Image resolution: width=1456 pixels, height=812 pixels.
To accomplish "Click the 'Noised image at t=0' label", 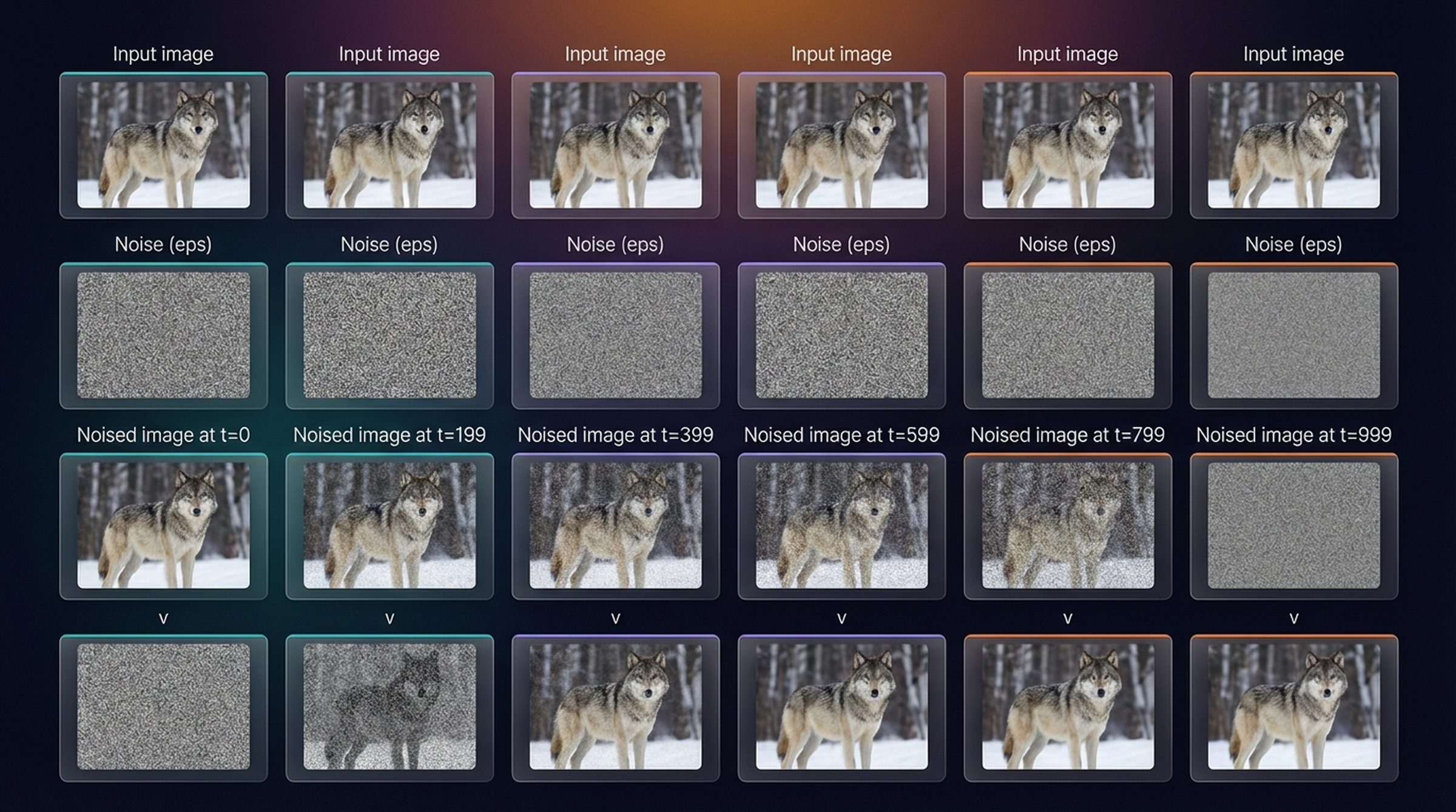I will click(x=163, y=435).
